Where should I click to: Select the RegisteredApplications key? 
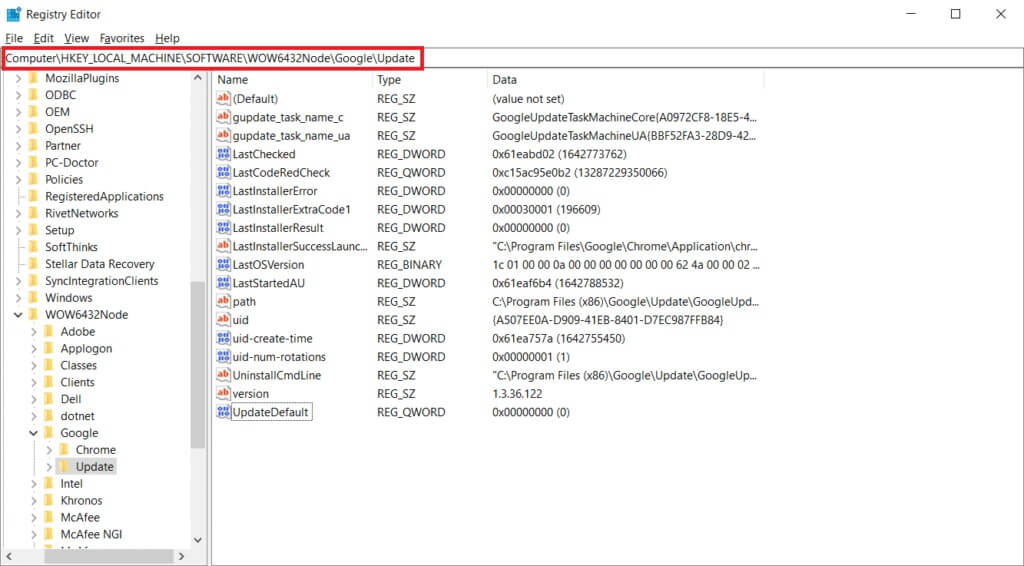(x=104, y=197)
